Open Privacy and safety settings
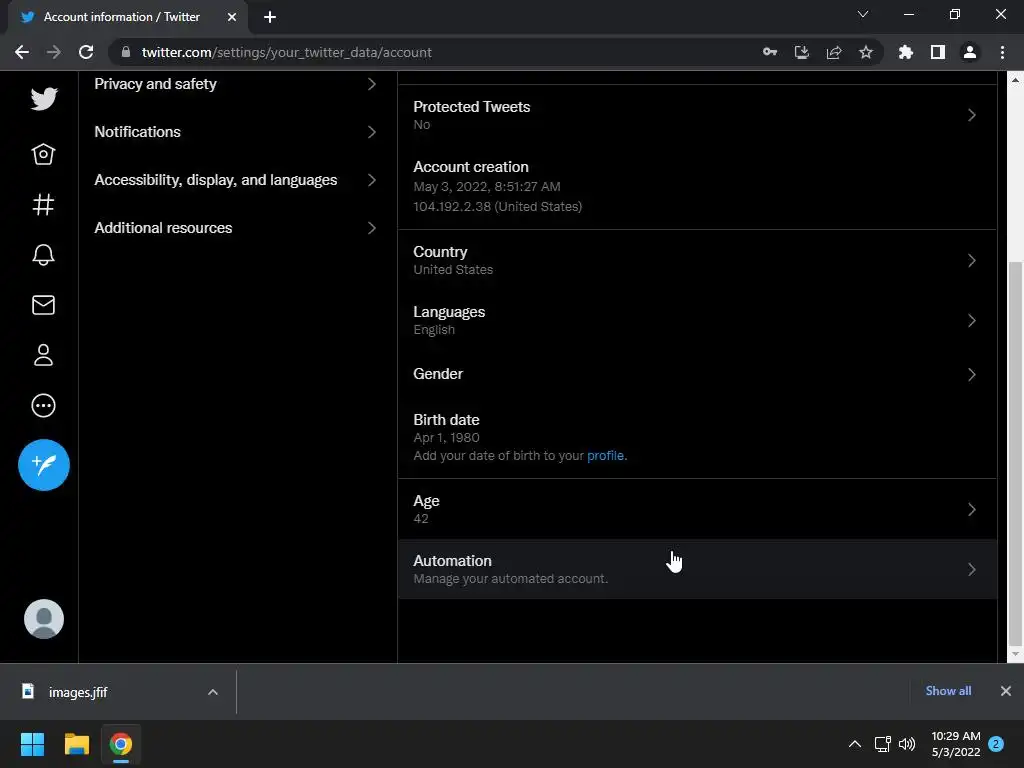Screen dimensions: 1024x768 coord(236,84)
